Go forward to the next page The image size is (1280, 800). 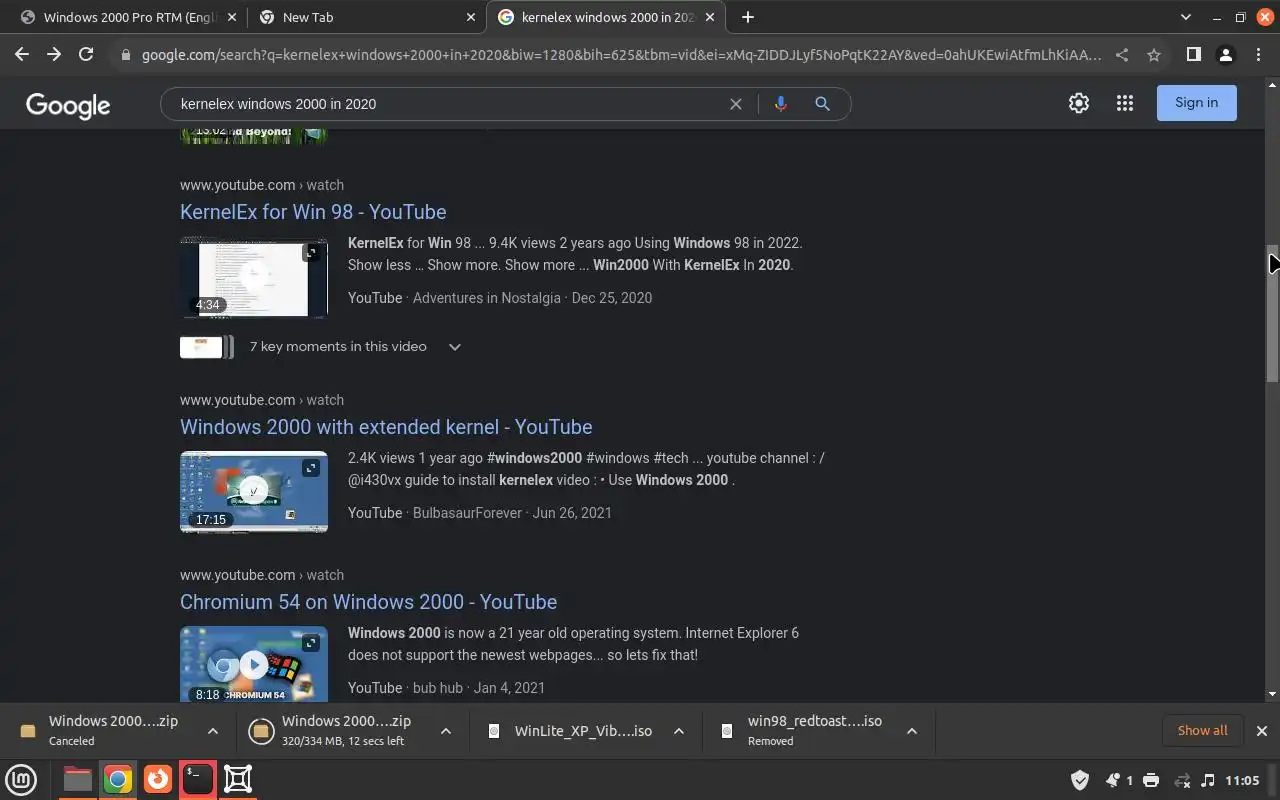[54, 55]
